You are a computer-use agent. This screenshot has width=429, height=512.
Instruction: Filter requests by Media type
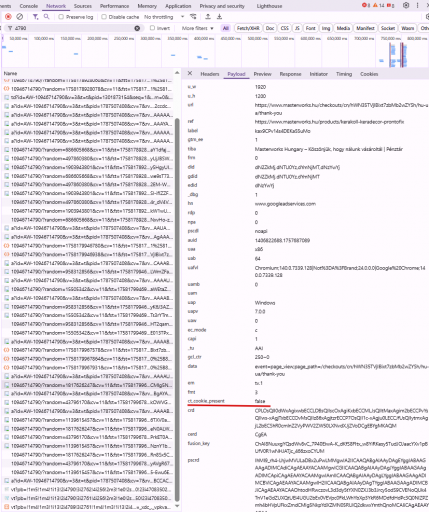coord(343,28)
